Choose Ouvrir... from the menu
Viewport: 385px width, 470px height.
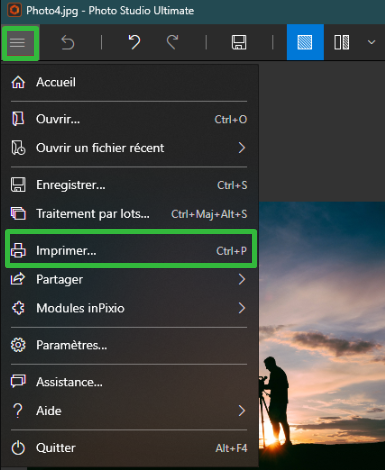click(129, 119)
